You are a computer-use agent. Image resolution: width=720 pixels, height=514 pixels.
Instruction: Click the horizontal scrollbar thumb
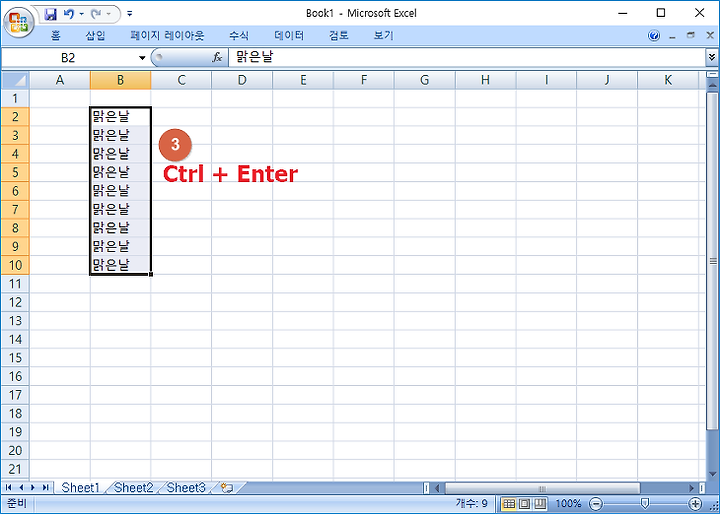point(542,488)
